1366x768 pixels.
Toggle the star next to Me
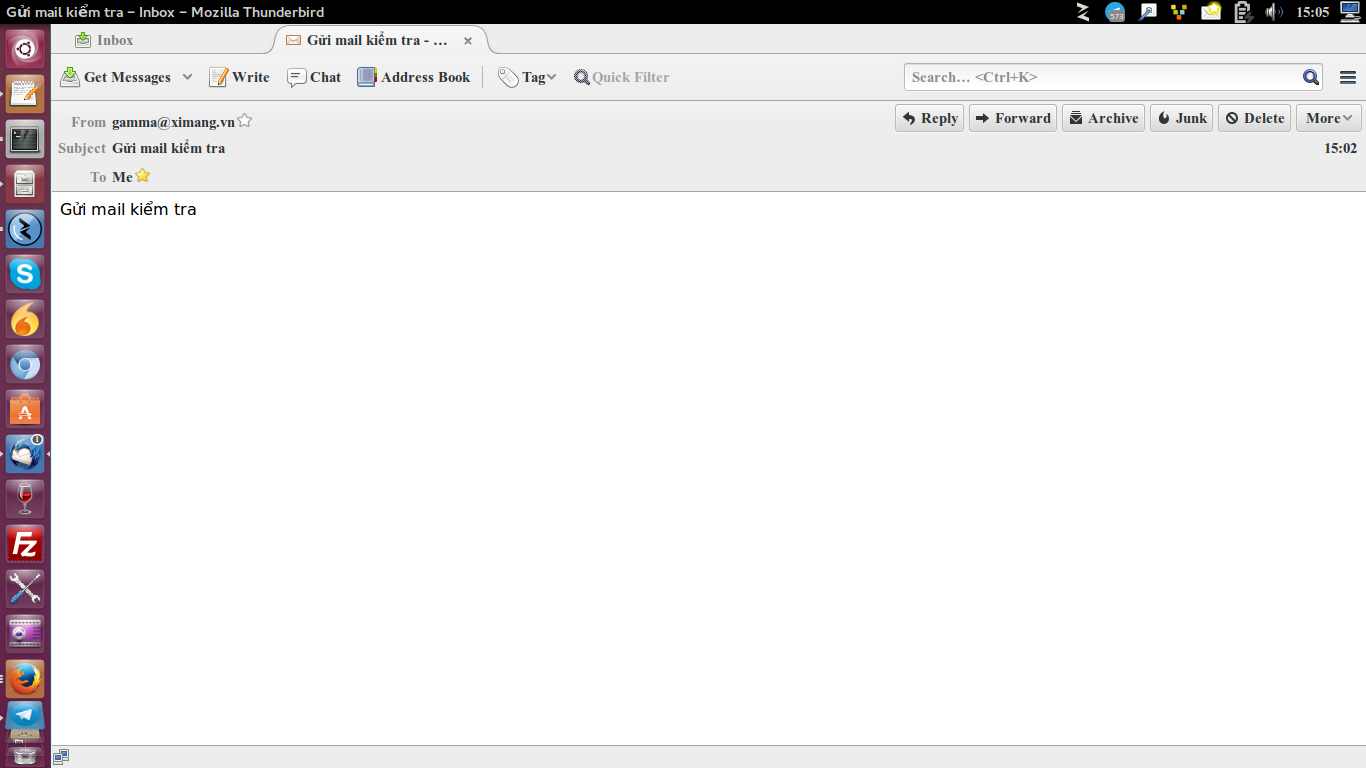click(x=143, y=175)
